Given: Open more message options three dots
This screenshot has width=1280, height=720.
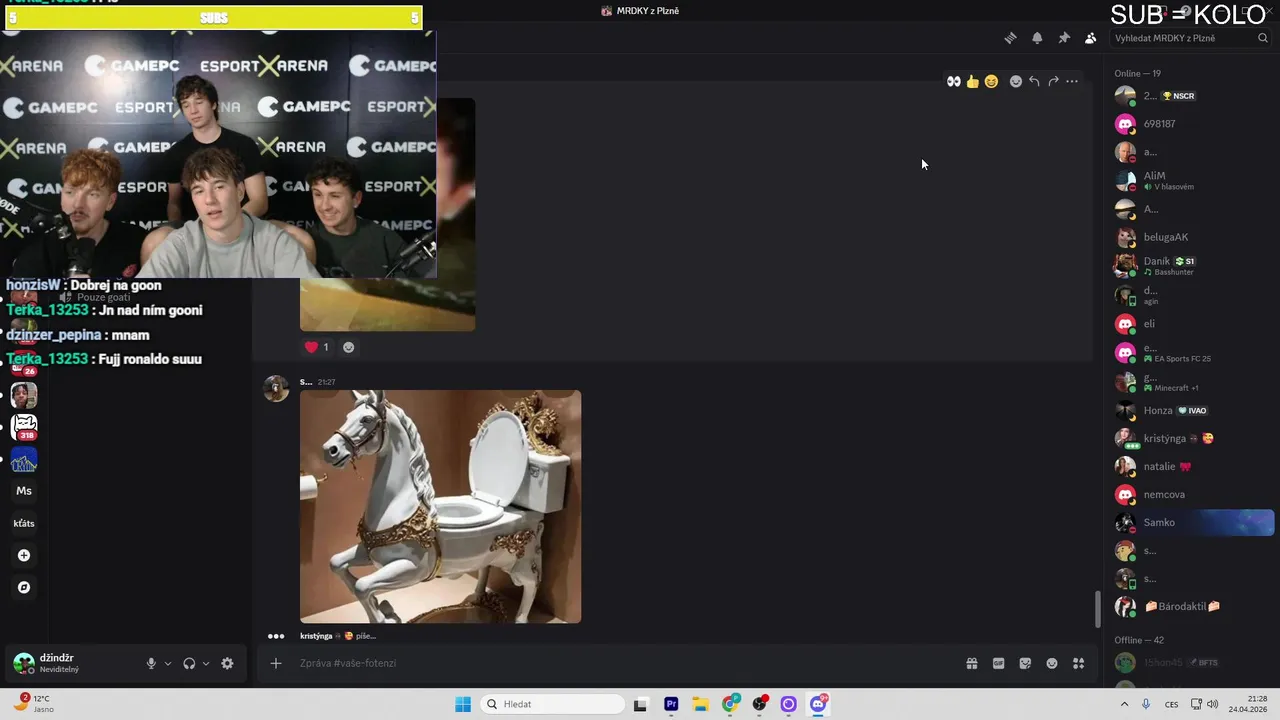Looking at the screenshot, I should (x=1072, y=81).
